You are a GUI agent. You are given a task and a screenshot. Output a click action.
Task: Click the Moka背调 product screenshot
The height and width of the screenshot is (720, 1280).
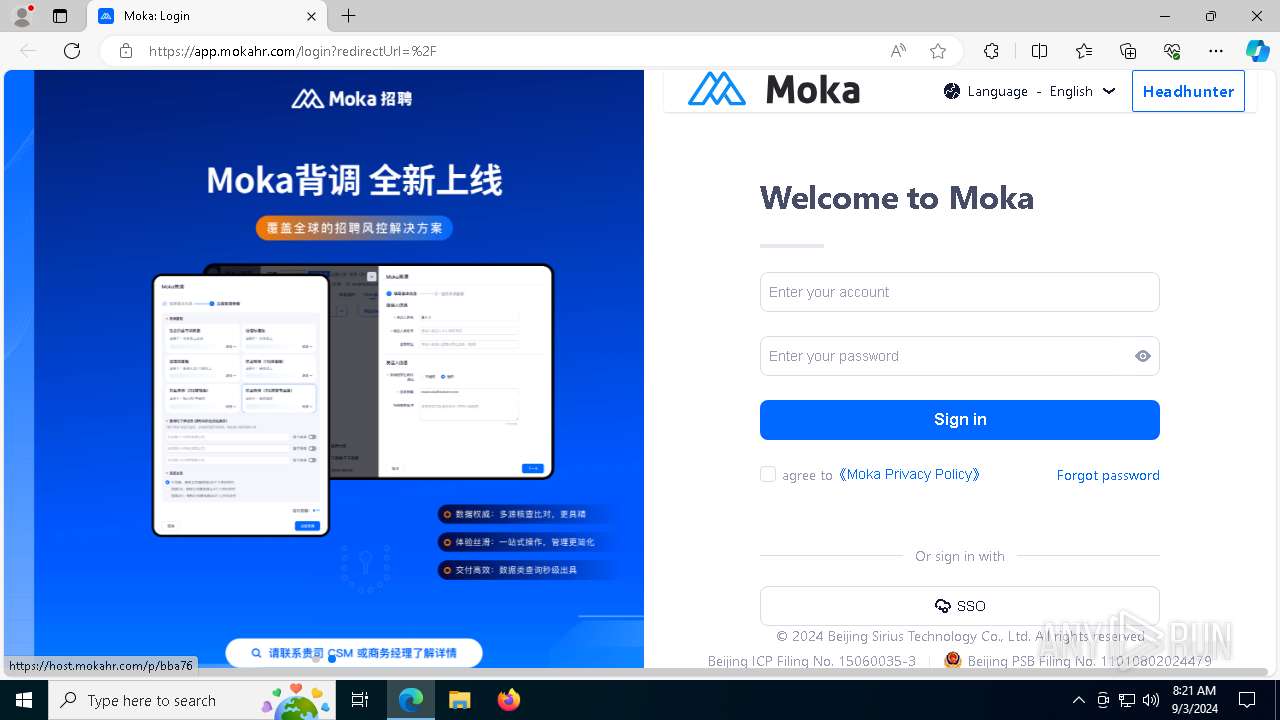click(353, 399)
